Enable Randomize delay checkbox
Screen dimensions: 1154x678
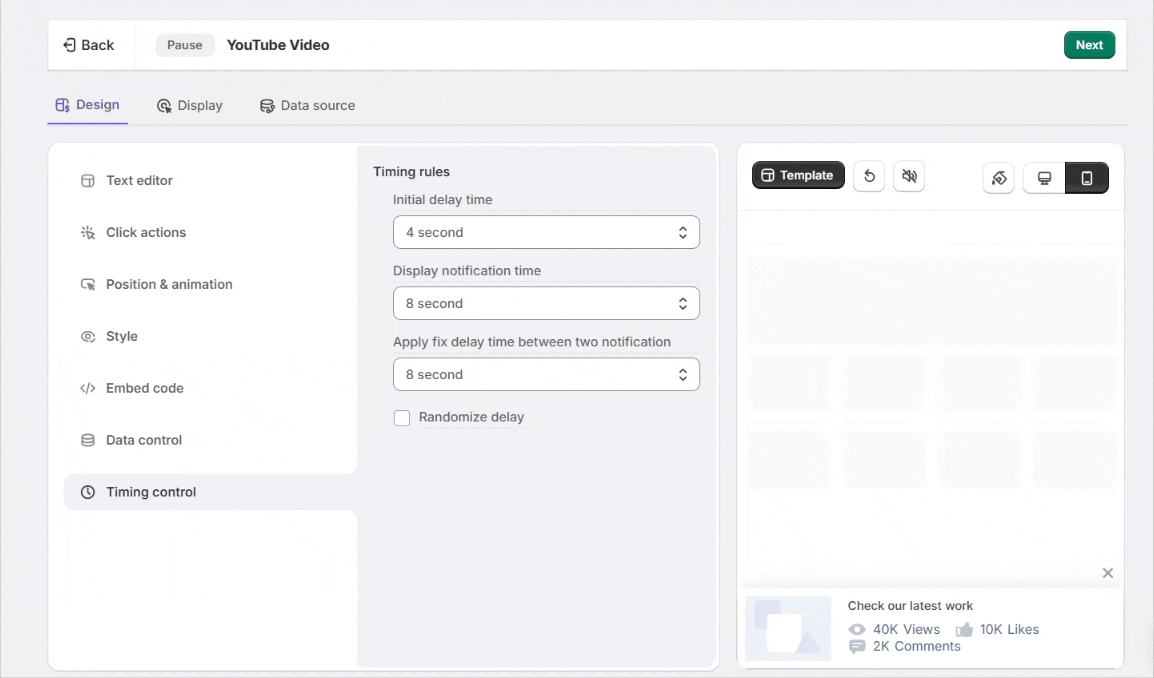402,418
